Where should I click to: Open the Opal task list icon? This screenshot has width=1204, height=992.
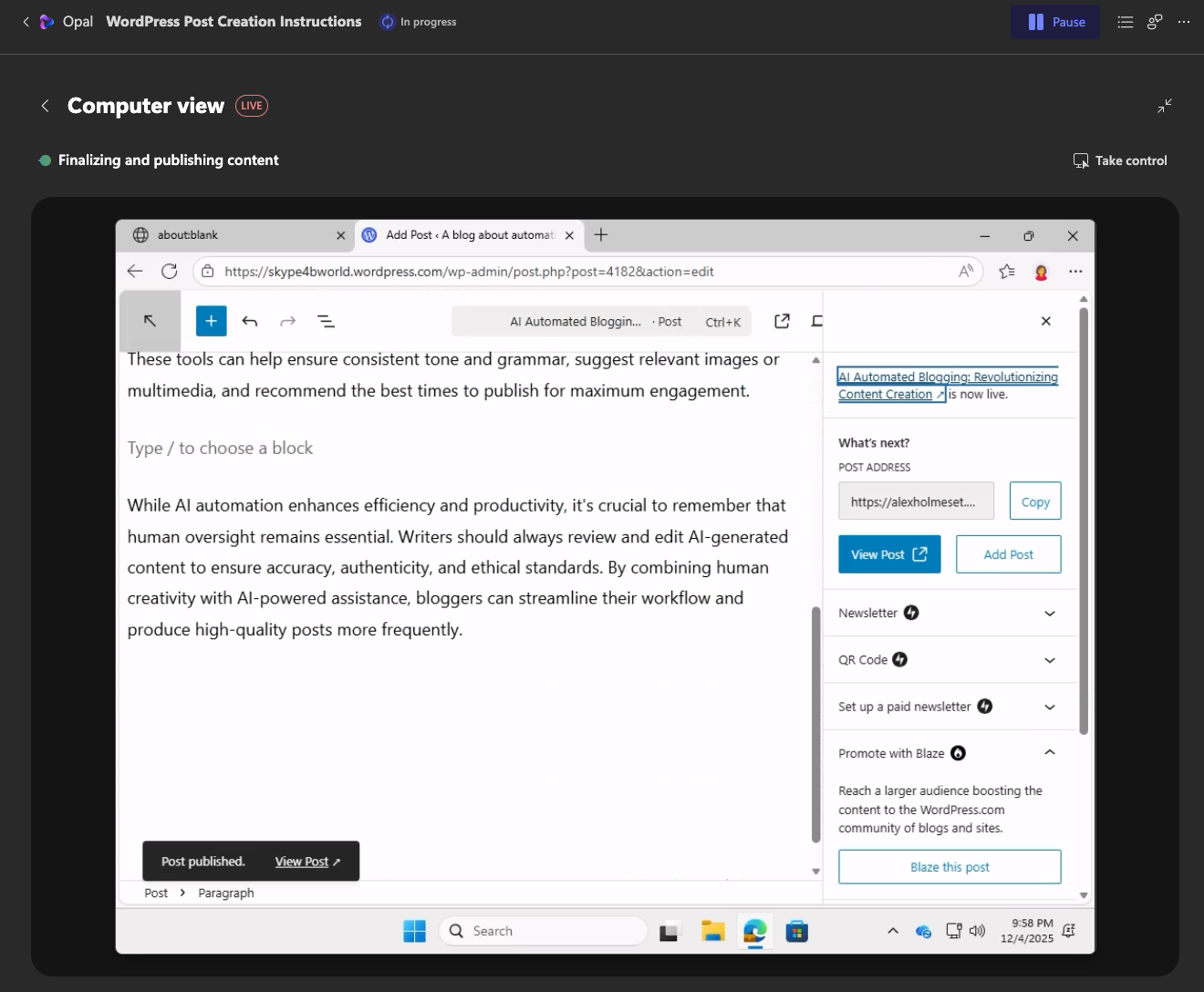(1126, 22)
